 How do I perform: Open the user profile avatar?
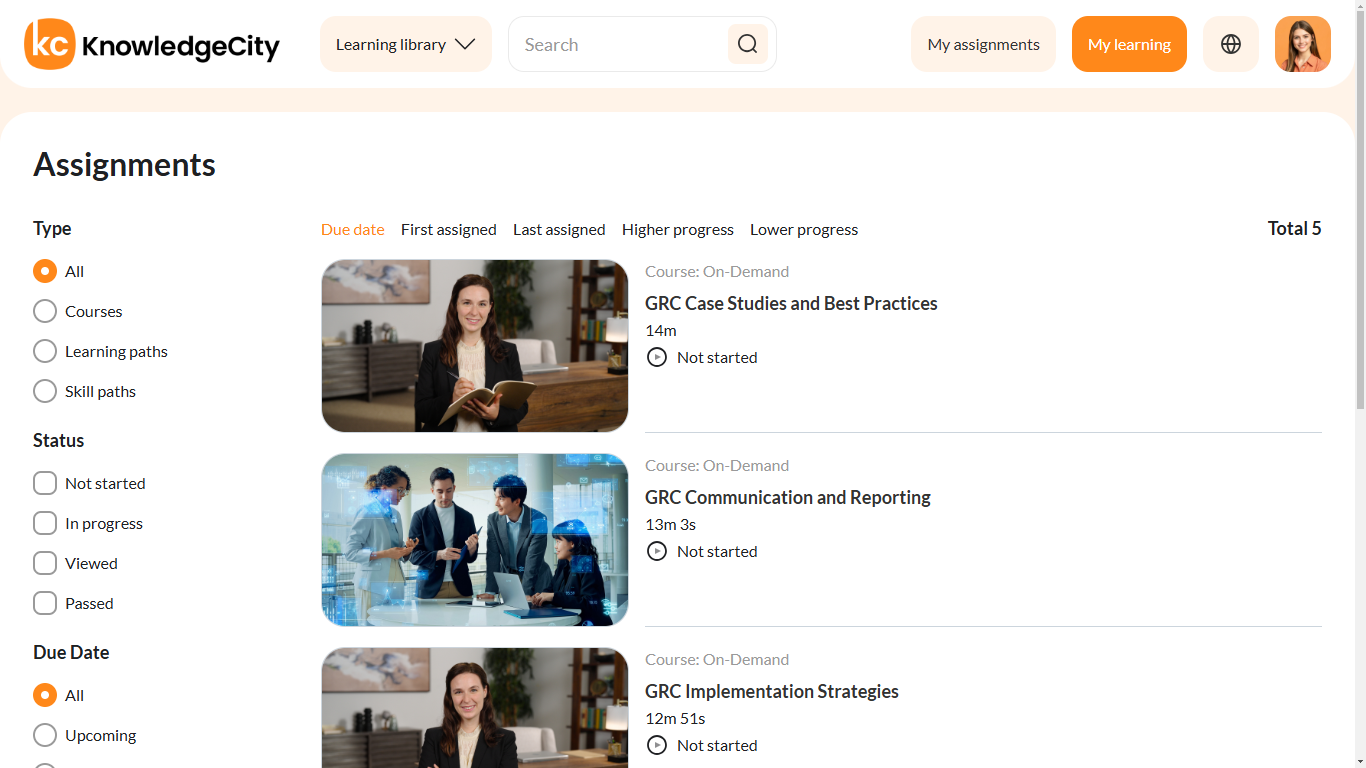1302,44
